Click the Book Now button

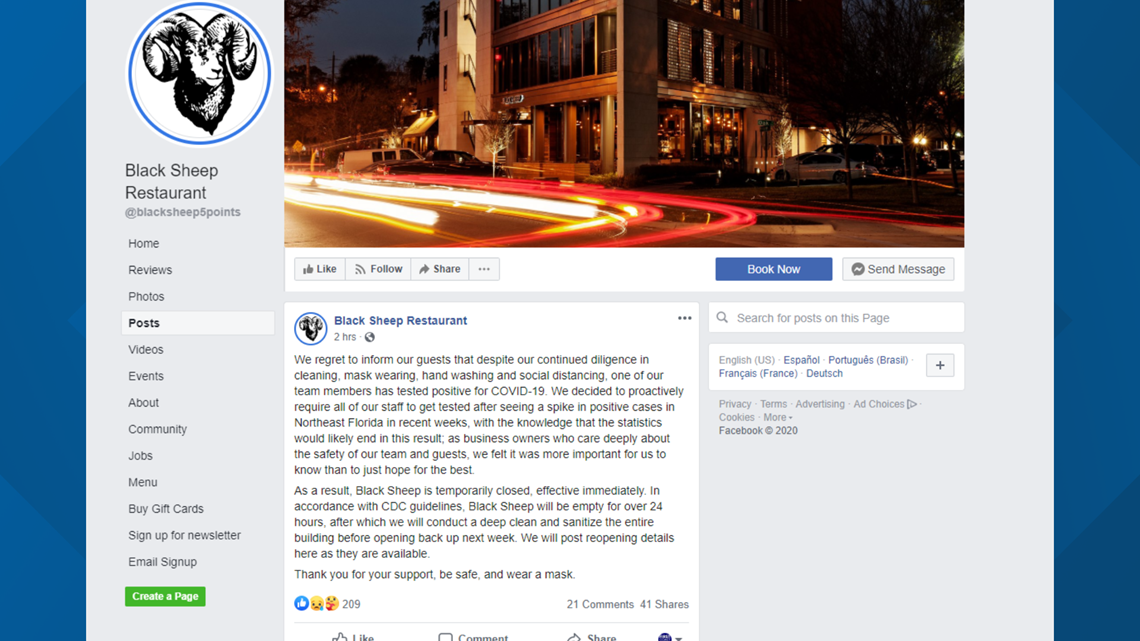click(x=774, y=269)
